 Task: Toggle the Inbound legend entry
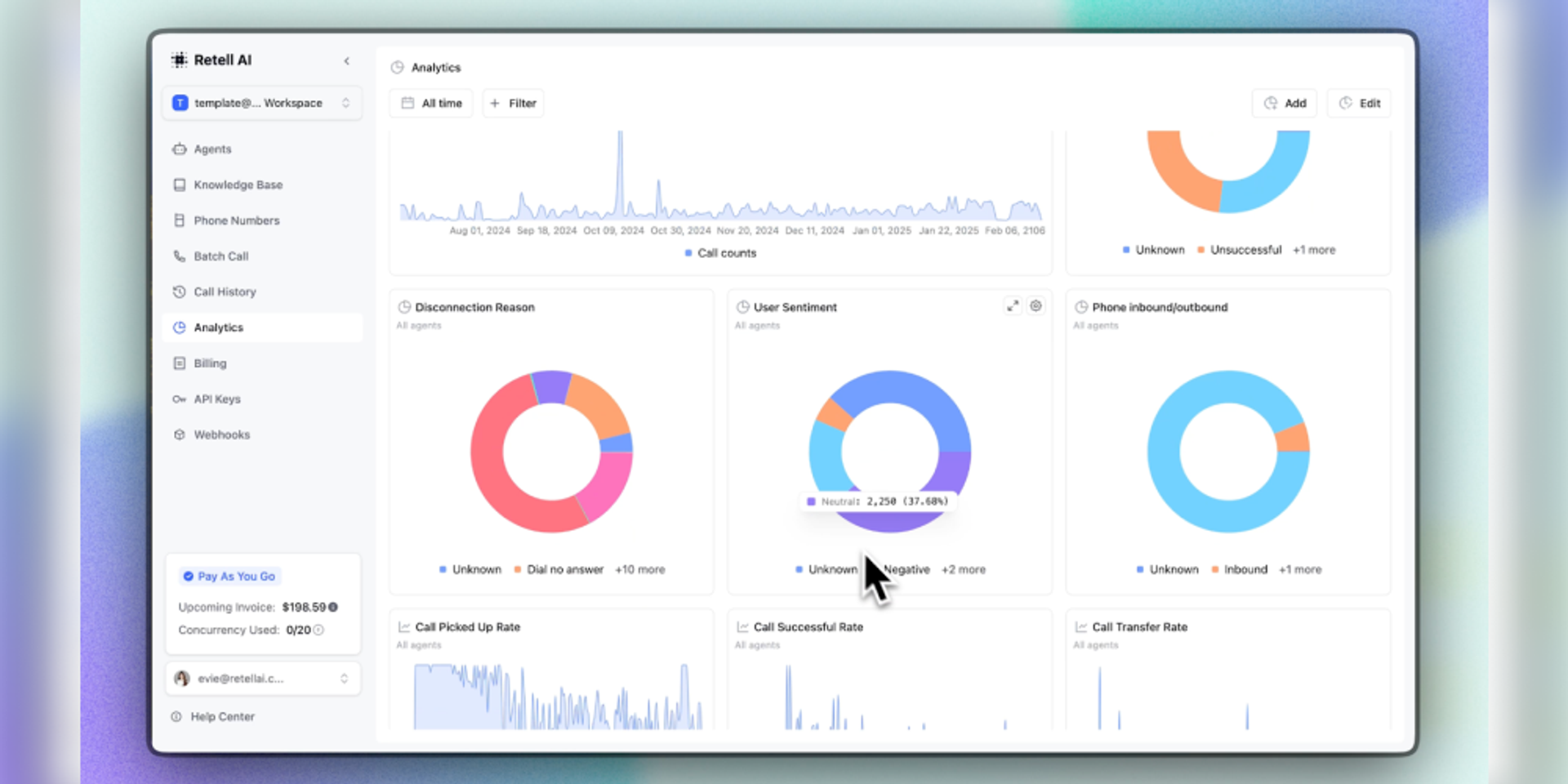click(x=1240, y=569)
